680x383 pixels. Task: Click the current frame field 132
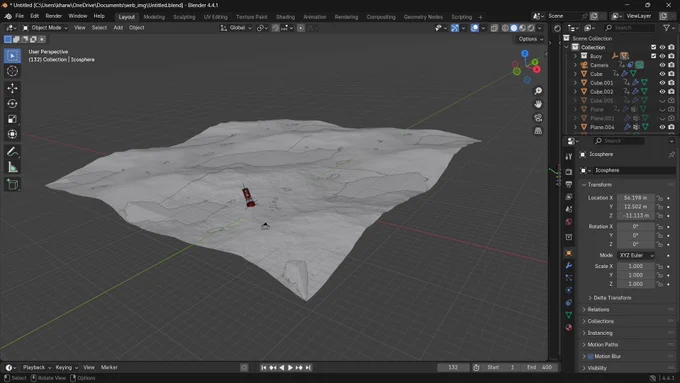point(453,367)
